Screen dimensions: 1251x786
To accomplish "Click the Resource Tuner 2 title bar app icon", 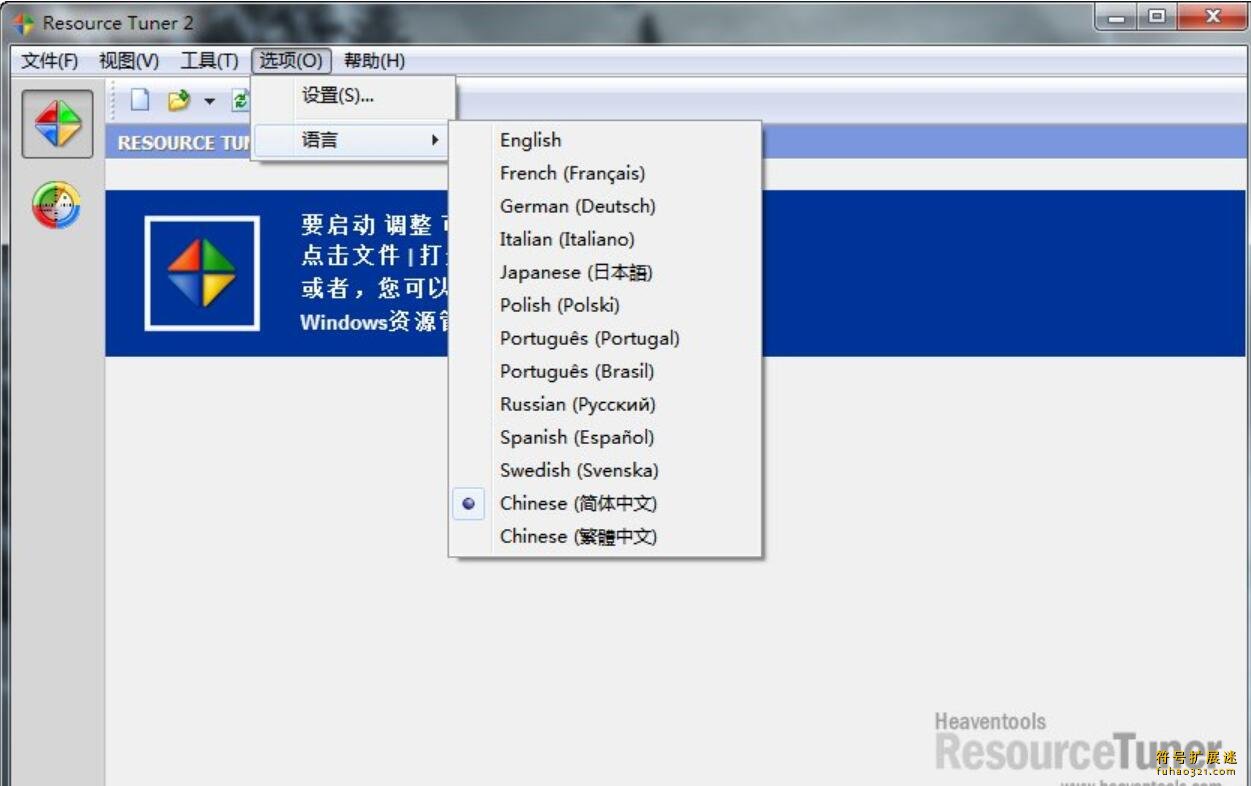I will (23, 23).
